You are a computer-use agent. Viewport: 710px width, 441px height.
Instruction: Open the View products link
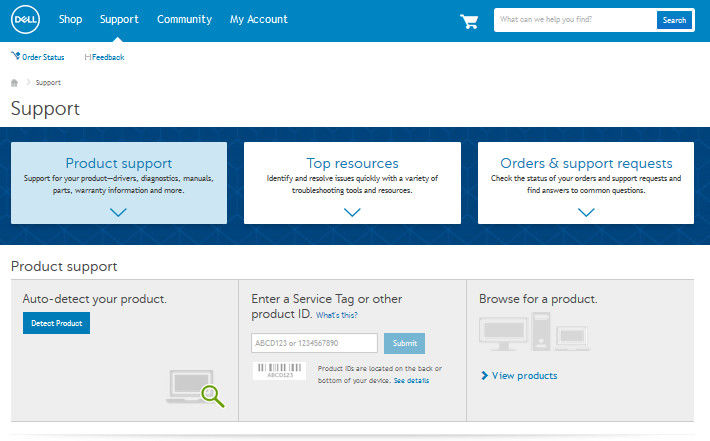pos(524,375)
